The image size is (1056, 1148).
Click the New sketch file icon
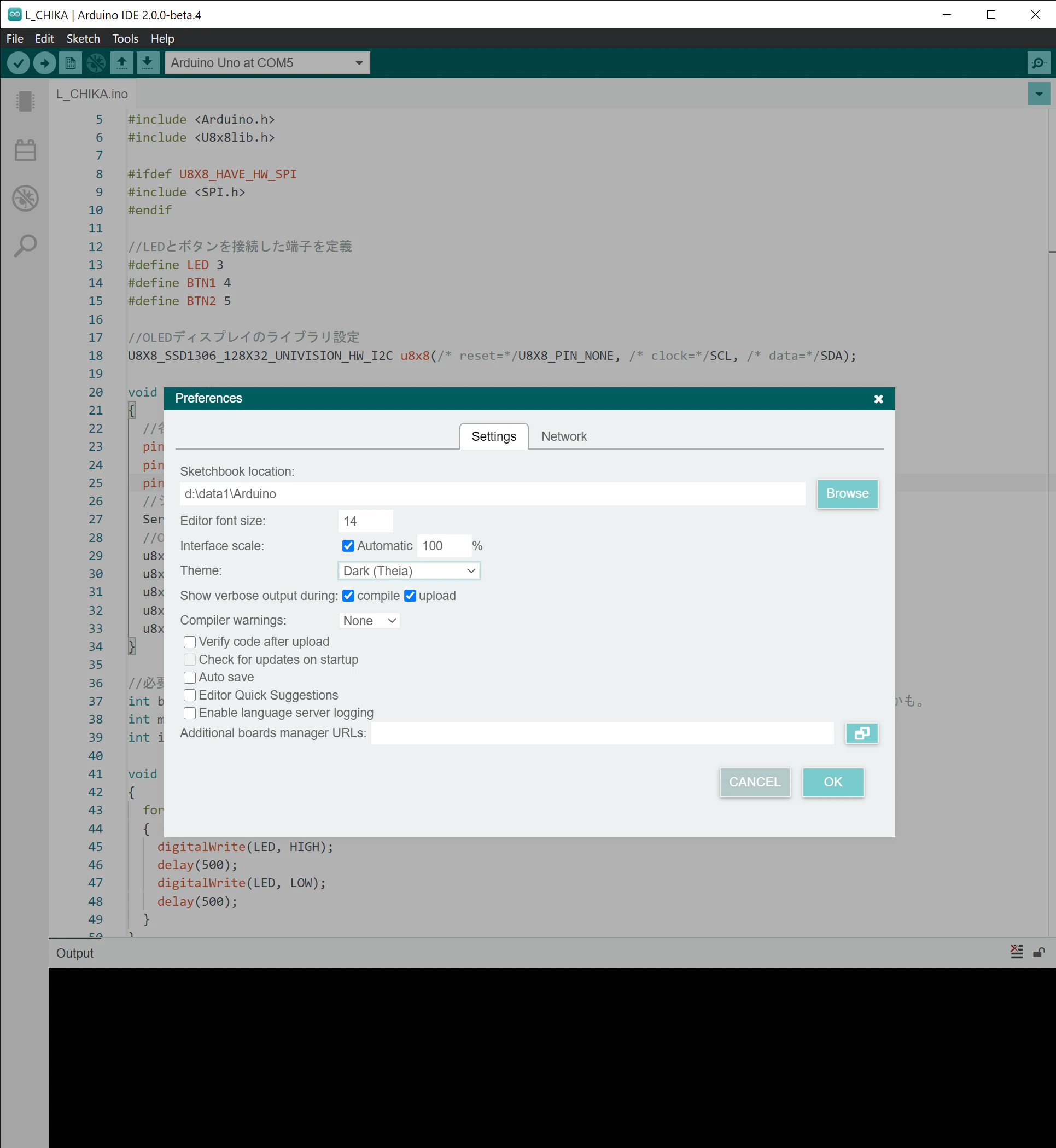tap(71, 63)
